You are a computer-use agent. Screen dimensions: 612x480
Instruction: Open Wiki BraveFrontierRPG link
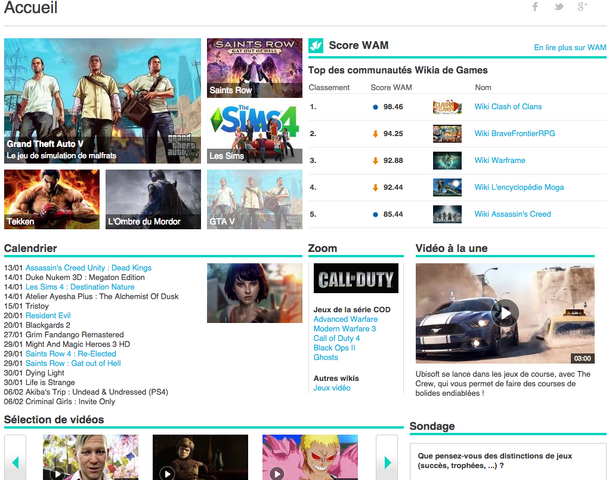[x=514, y=133]
